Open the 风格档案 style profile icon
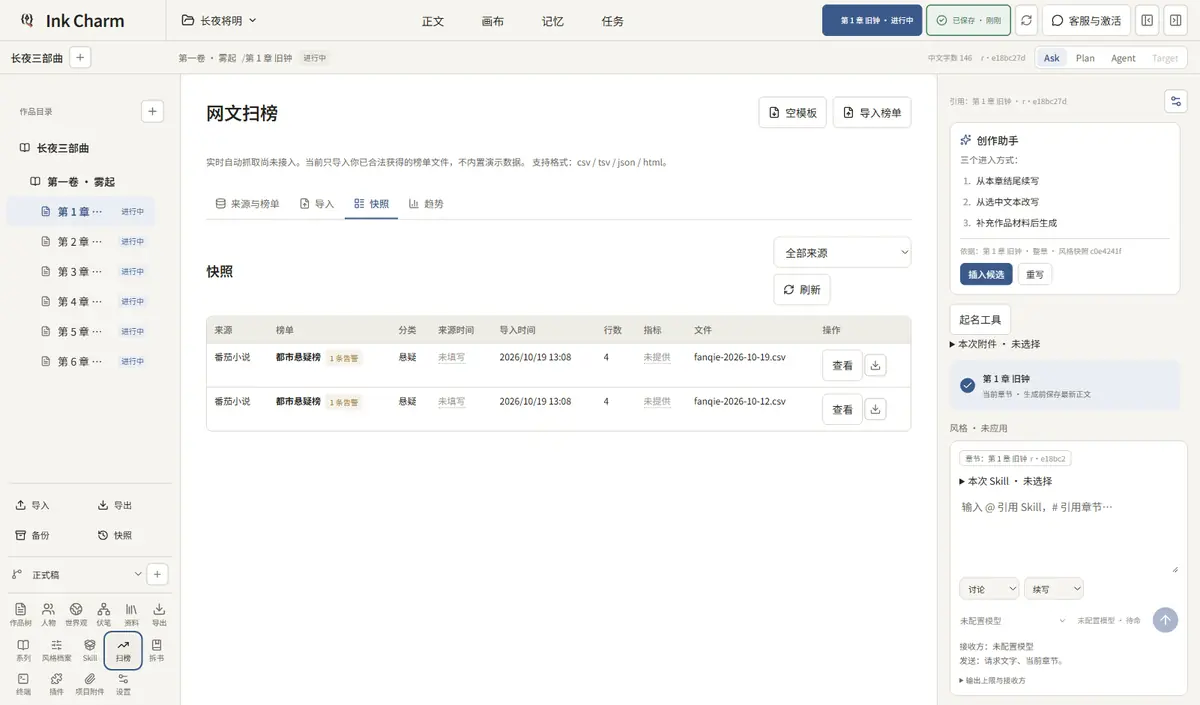The image size is (1200, 705). point(56,650)
